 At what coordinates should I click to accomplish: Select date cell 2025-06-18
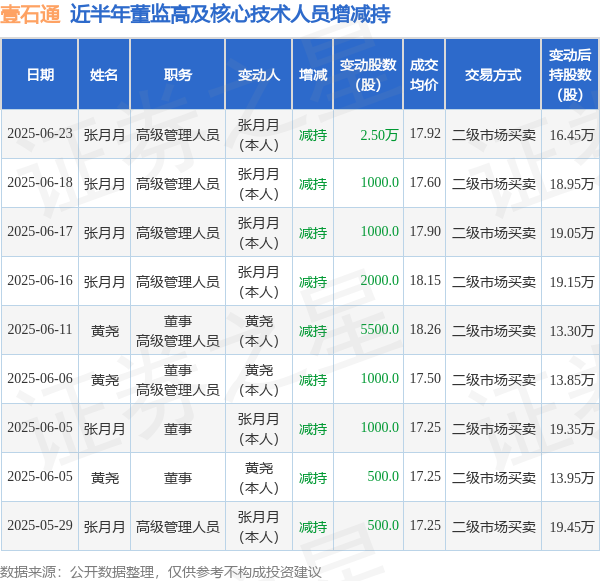coord(40,183)
